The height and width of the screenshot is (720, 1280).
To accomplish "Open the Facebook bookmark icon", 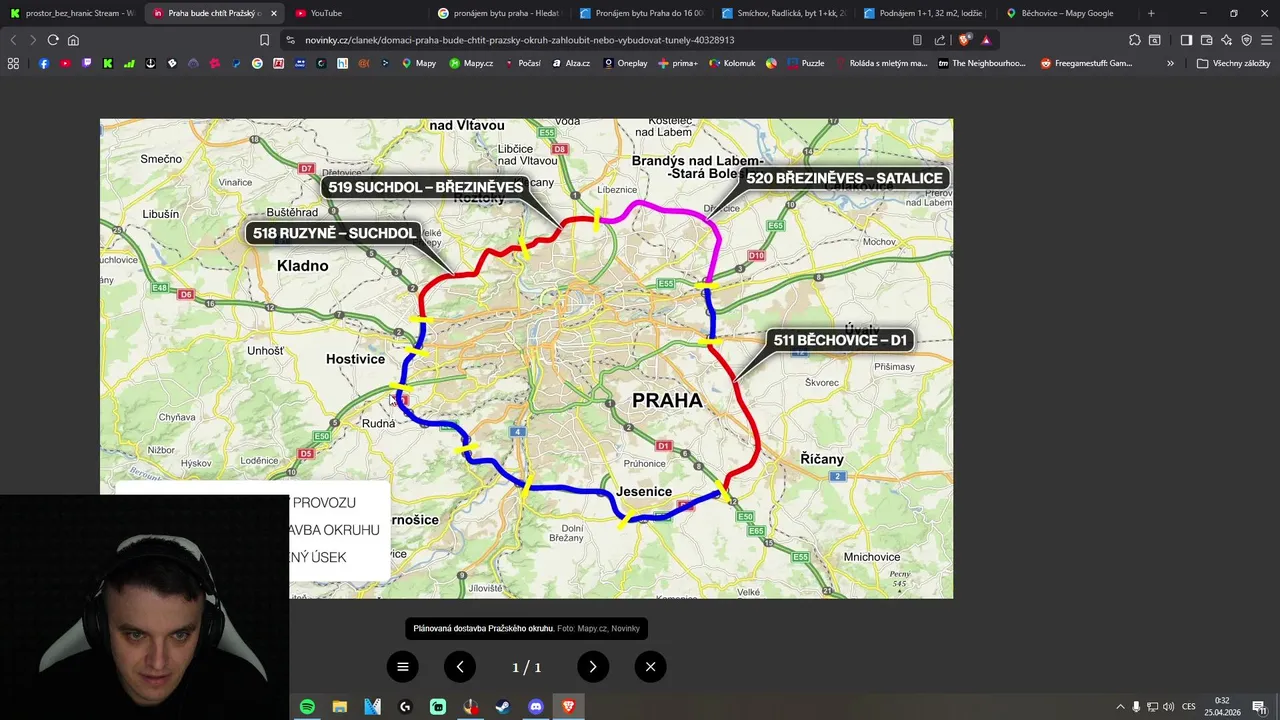I will click(43, 63).
